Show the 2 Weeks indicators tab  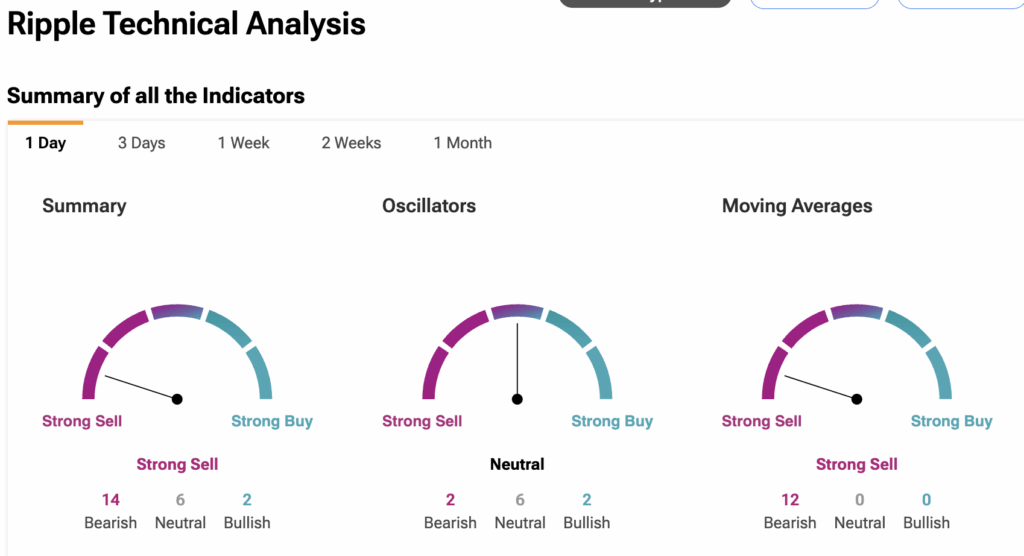351,143
